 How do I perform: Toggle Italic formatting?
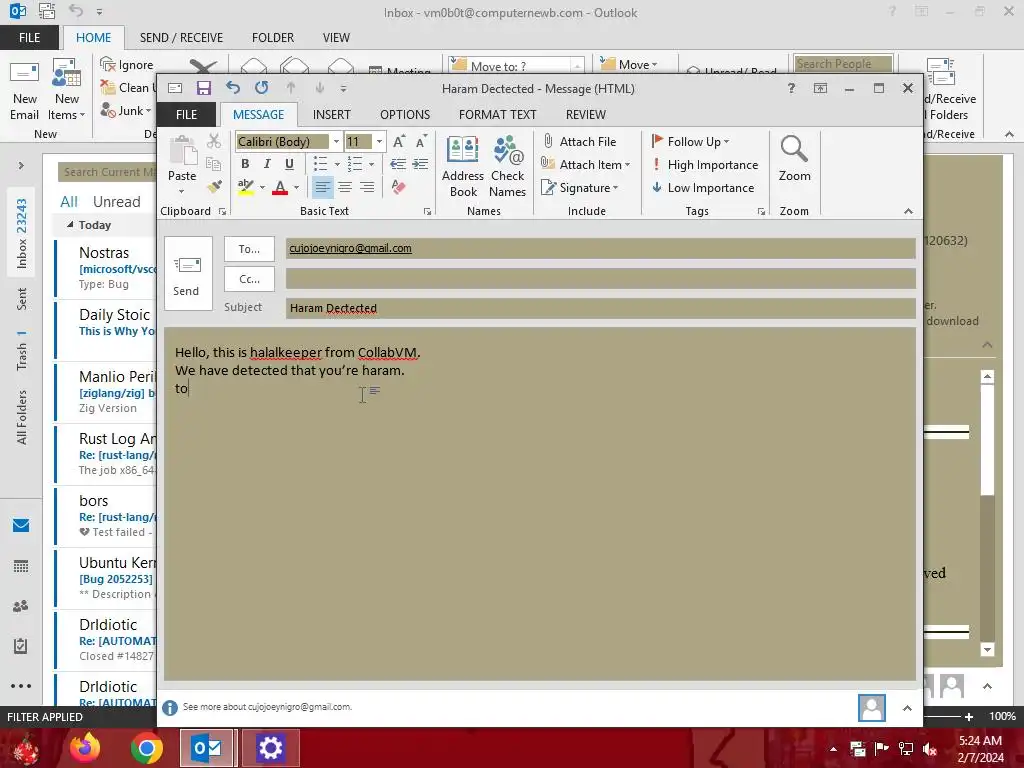[267, 163]
